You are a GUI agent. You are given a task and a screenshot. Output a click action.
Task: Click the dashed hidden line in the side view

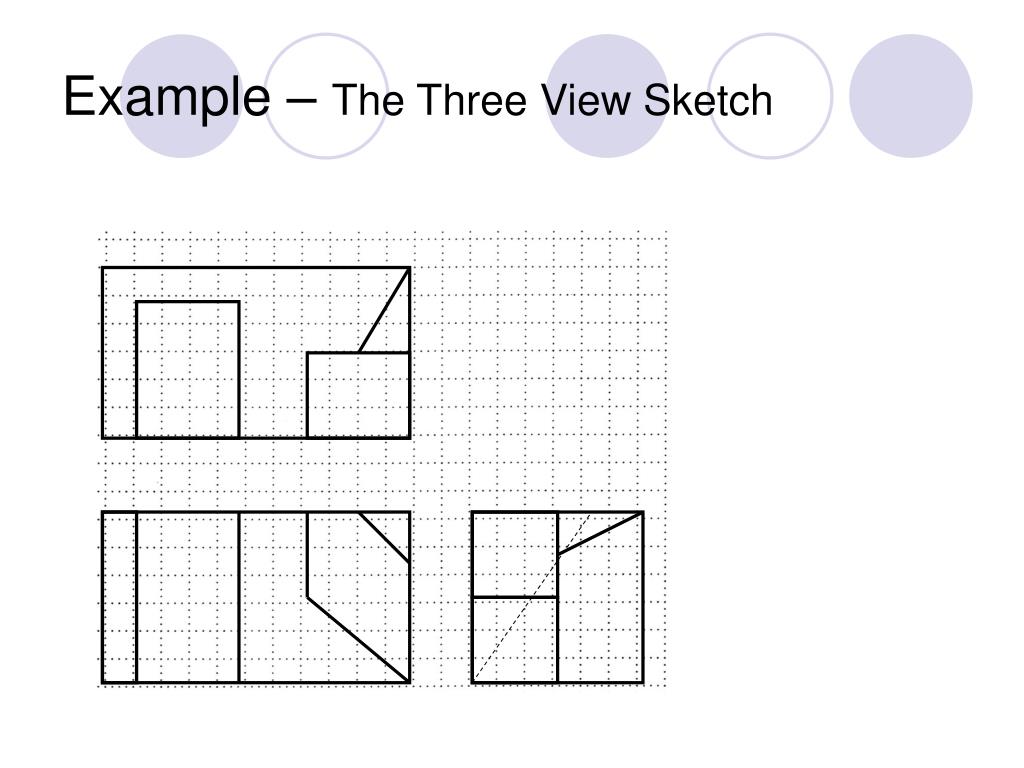532,596
